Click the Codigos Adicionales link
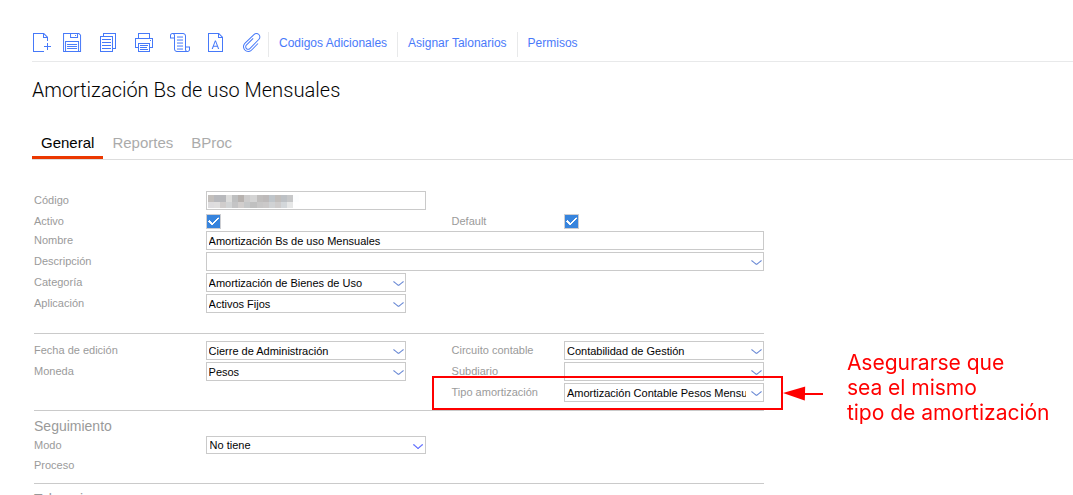 coord(333,43)
